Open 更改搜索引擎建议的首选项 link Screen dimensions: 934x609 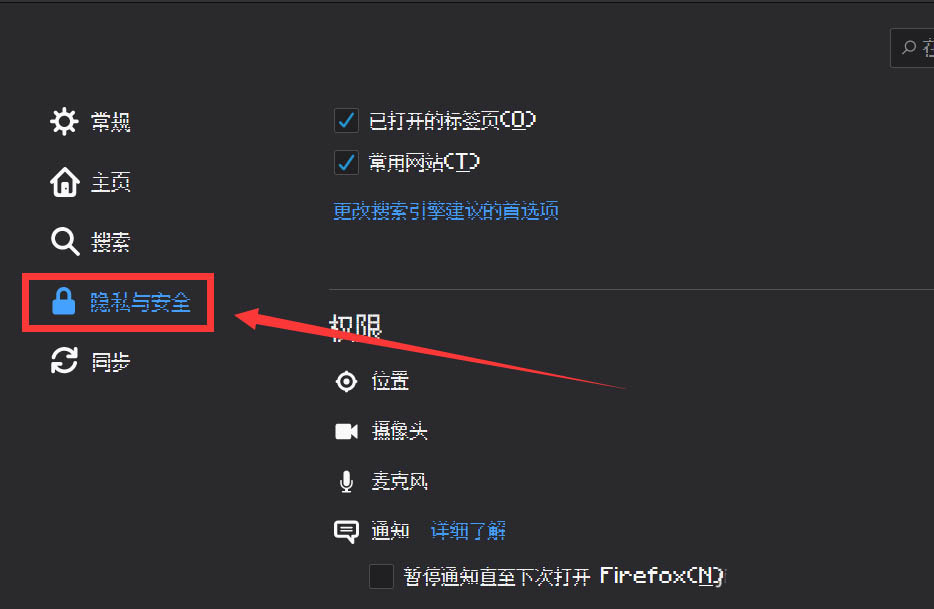tap(446, 211)
